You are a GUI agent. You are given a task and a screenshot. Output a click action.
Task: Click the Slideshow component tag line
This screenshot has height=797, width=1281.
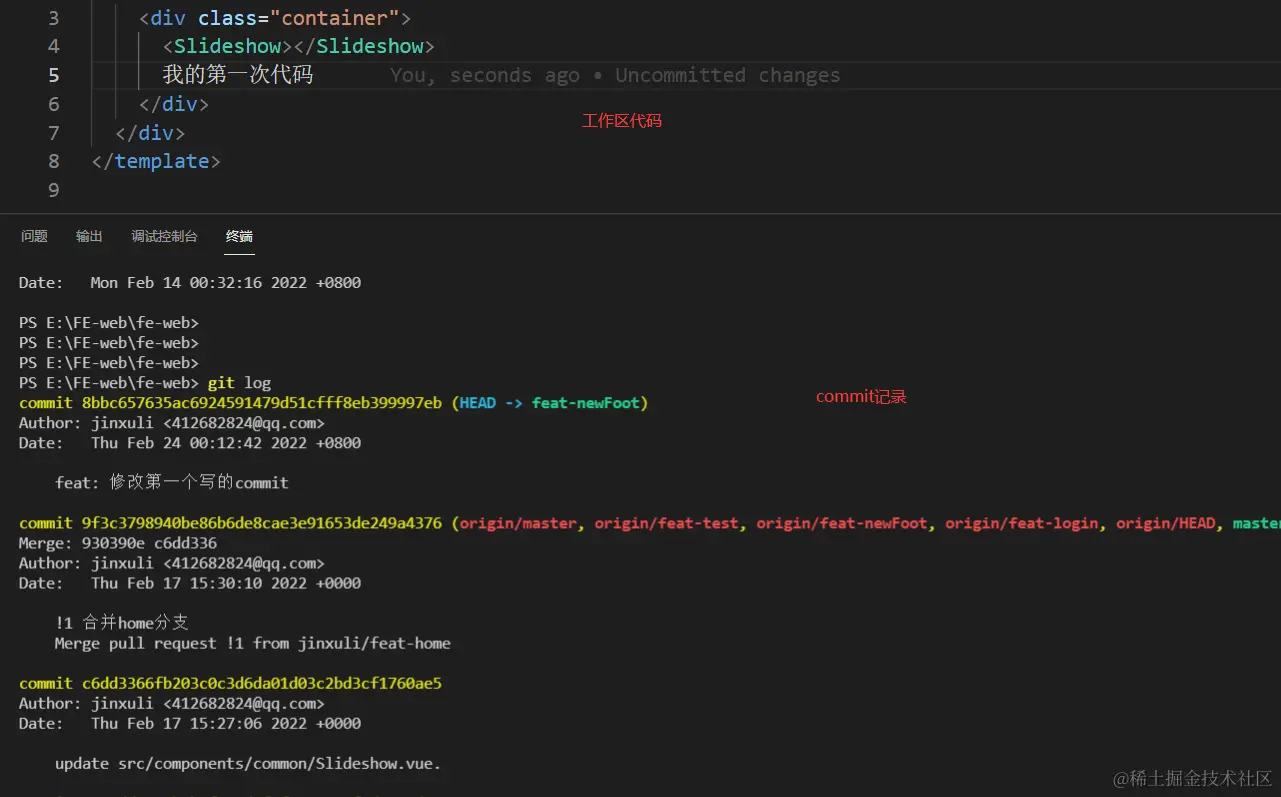click(299, 46)
